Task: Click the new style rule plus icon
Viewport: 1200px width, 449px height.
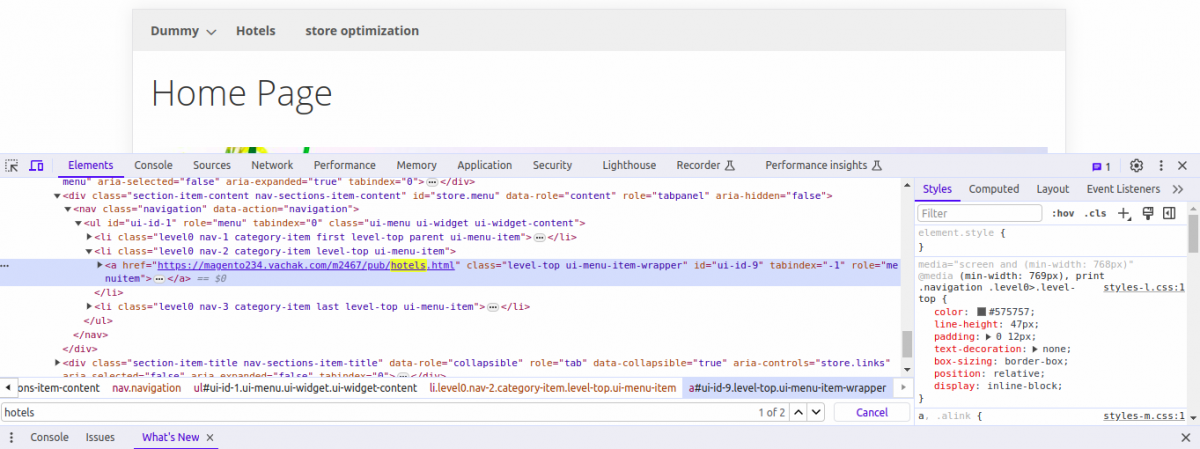Action: [x=1124, y=213]
